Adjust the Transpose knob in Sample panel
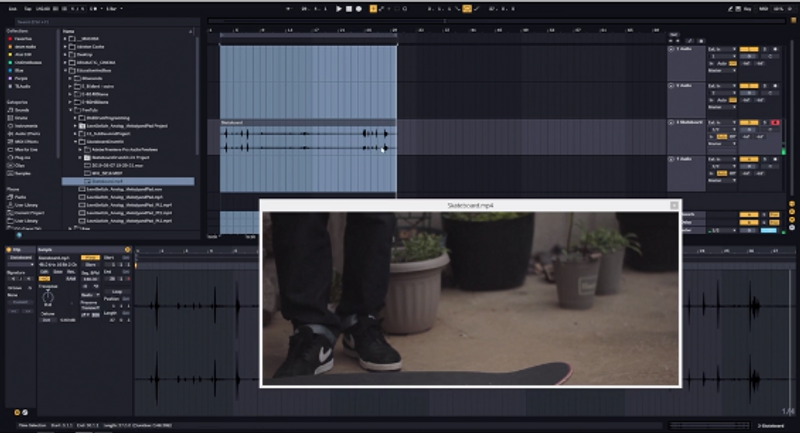The height and width of the screenshot is (433, 800). click(x=47, y=296)
